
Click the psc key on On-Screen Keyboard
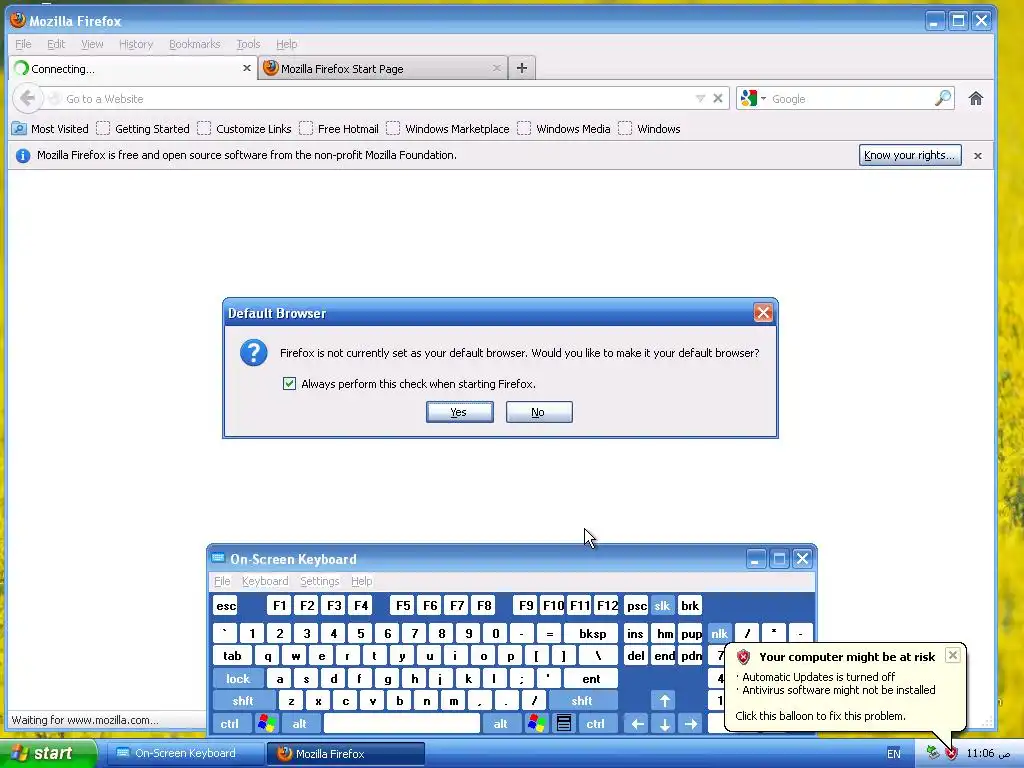(x=636, y=605)
